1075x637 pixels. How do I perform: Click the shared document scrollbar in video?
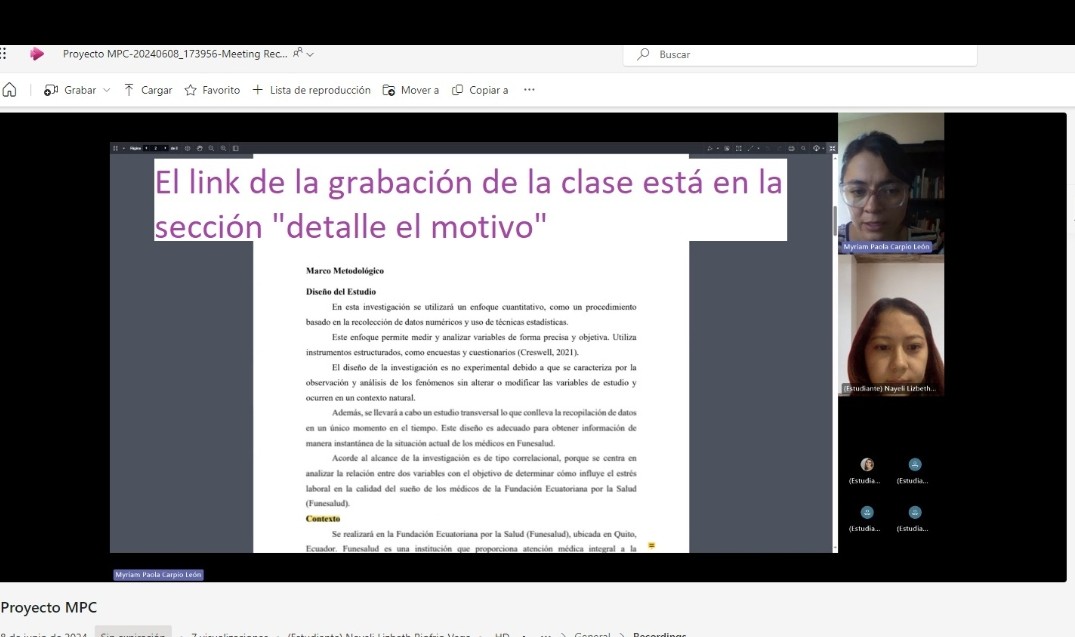834,220
